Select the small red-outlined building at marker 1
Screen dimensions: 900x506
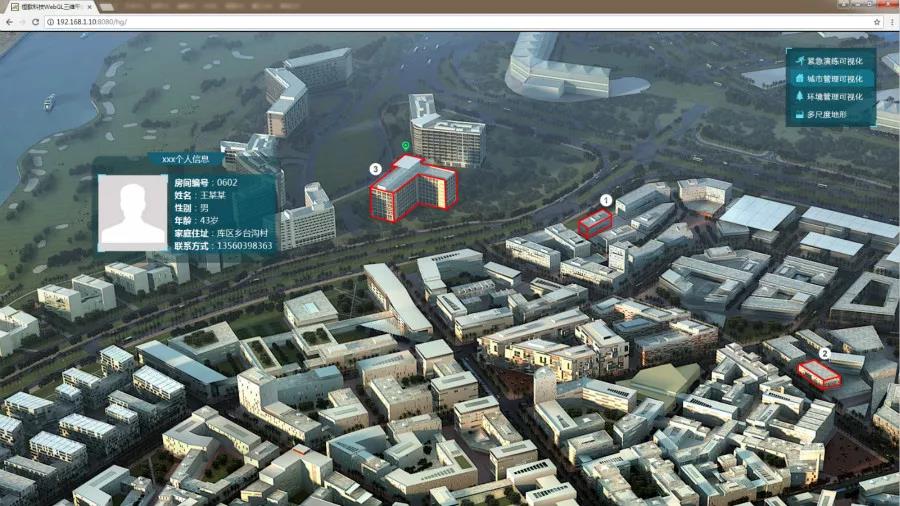pos(595,223)
